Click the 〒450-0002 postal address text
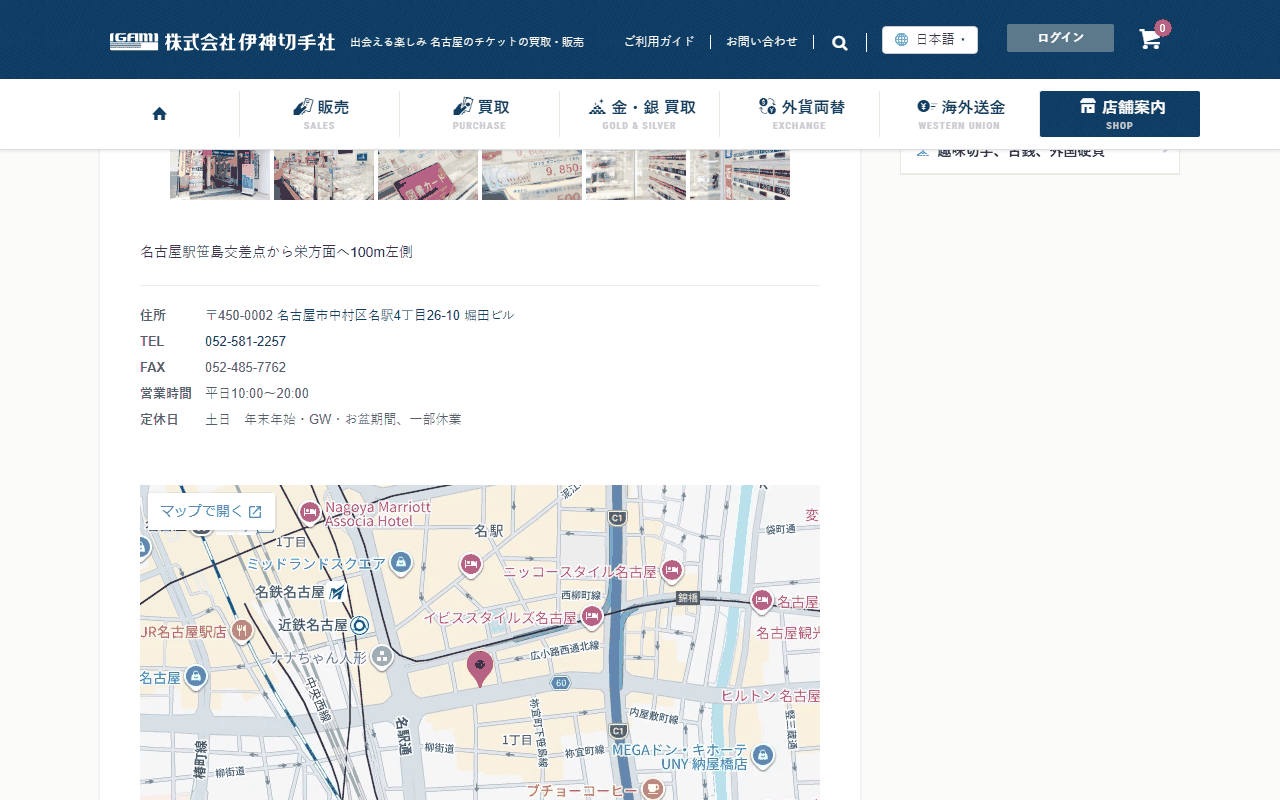The width and height of the screenshot is (1280, 800). coord(359,316)
